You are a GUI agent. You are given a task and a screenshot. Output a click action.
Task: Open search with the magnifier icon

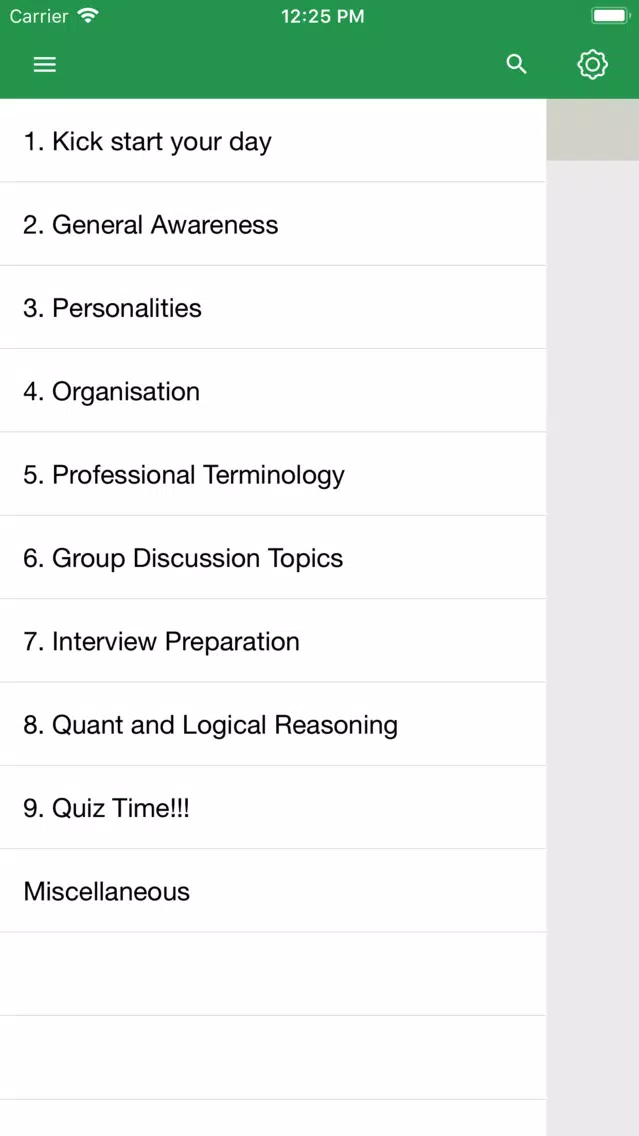pyautogui.click(x=517, y=64)
